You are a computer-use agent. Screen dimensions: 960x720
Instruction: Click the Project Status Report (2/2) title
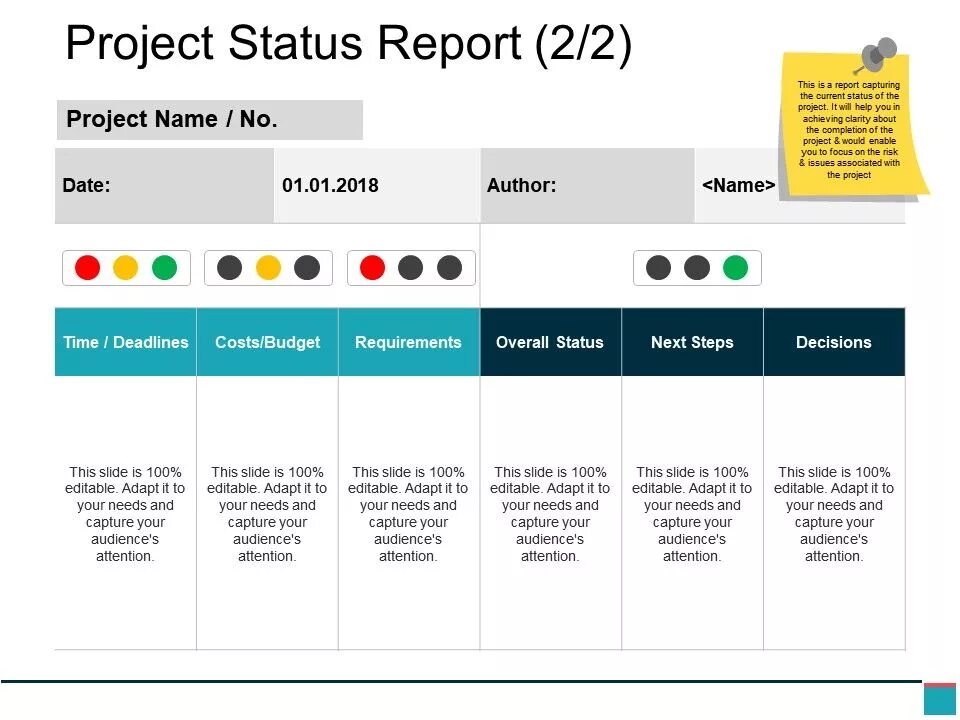point(348,43)
